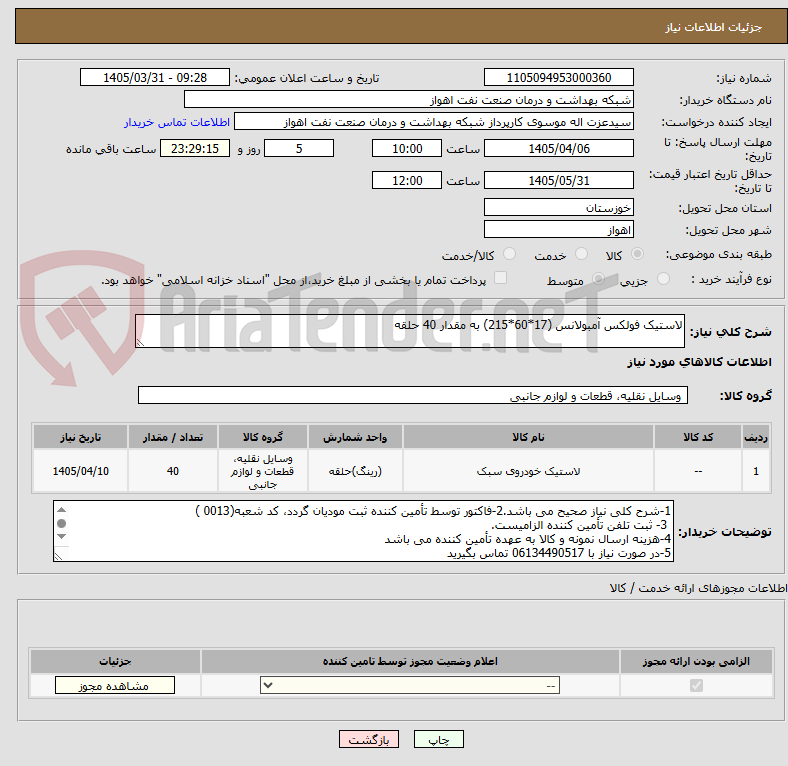Select the کالا radio button
The height and width of the screenshot is (766, 788).
pyautogui.click(x=637, y=254)
